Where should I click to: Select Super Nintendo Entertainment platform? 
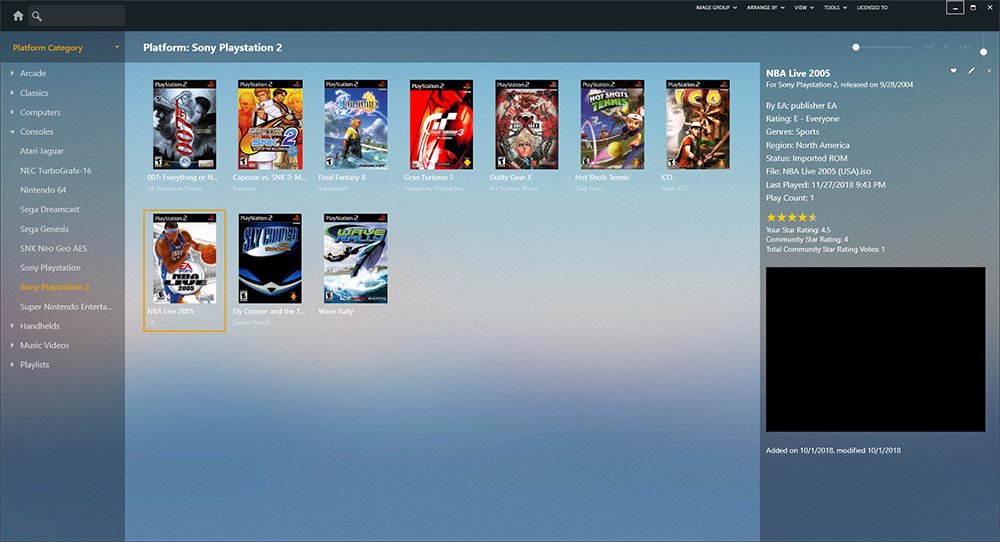[66, 307]
